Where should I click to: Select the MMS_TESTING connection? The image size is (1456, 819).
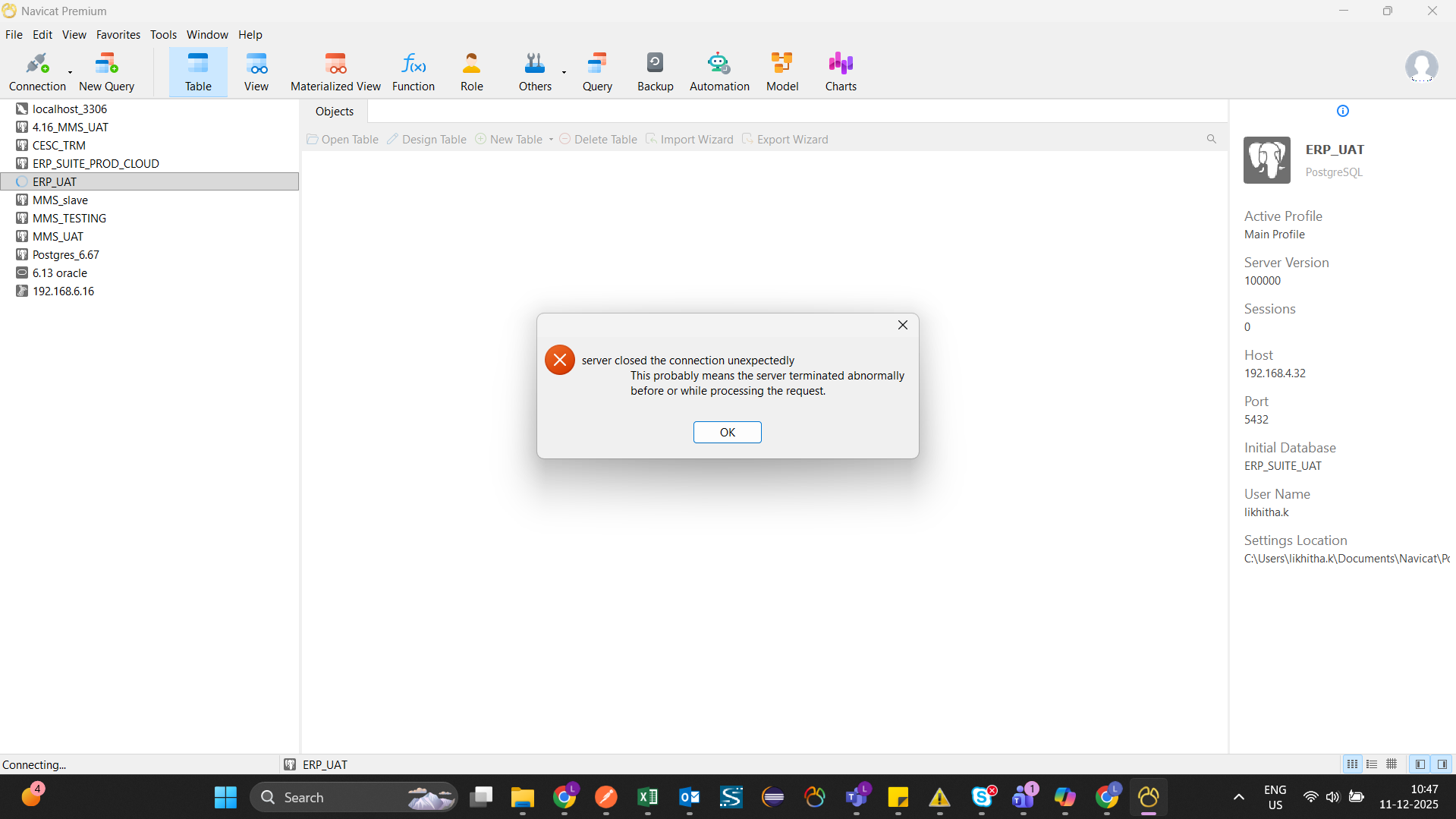click(x=69, y=219)
